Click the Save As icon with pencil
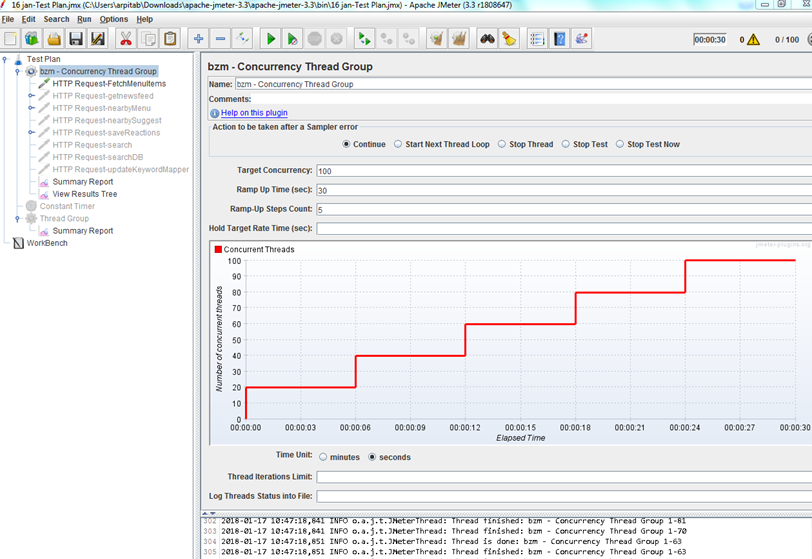 [98, 39]
